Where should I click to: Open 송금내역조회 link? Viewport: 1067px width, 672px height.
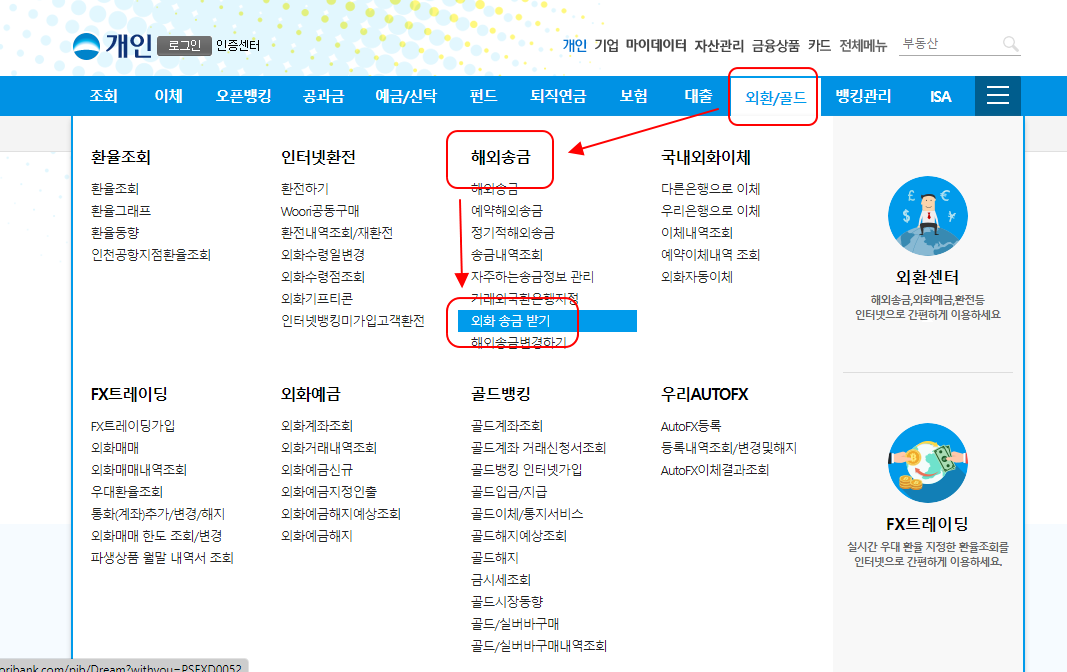click(507, 254)
